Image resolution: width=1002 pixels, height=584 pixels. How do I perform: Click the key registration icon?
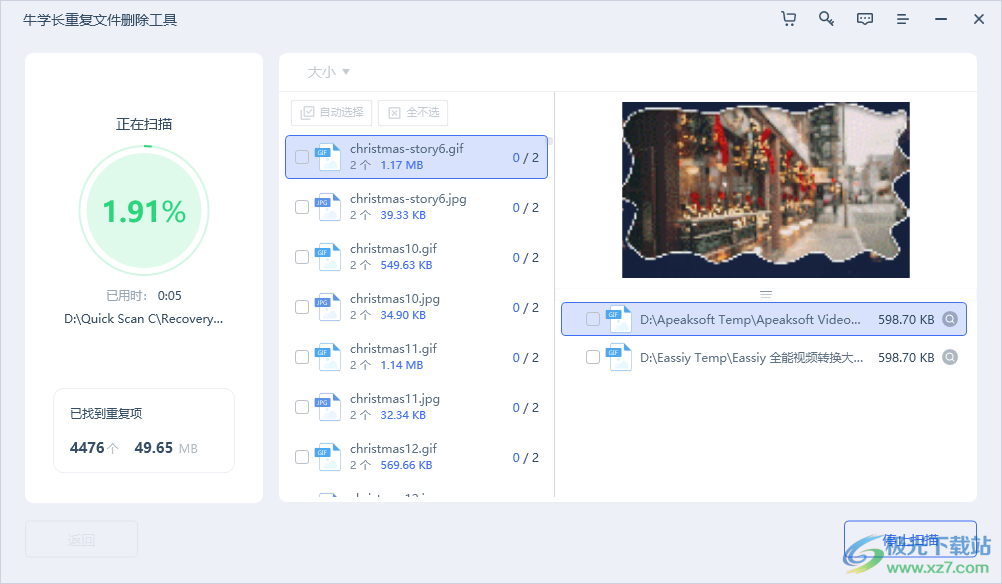click(826, 19)
